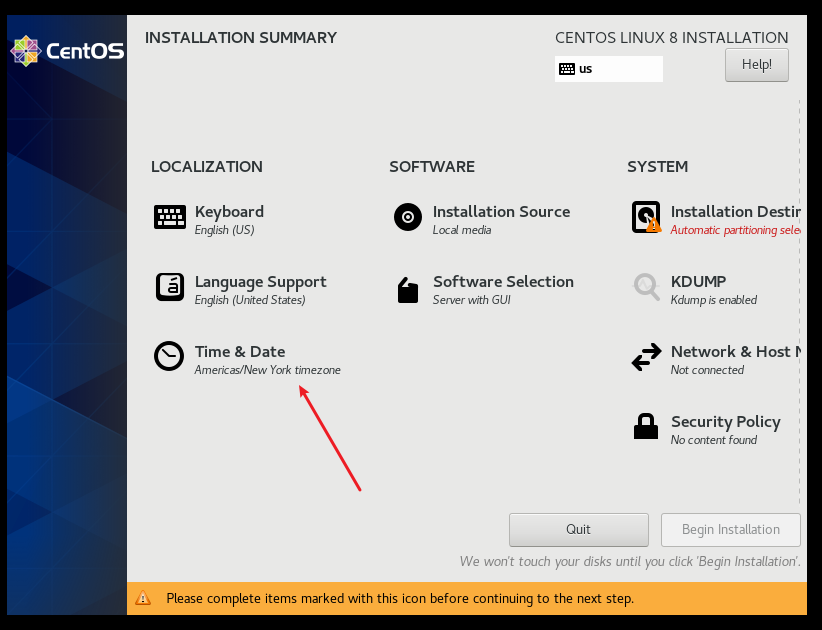Click 'Server with GUI' text
Screen dimensions: 822x630
(x=471, y=300)
